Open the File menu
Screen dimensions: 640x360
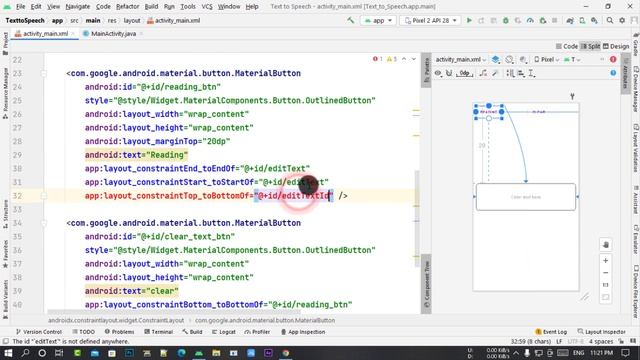pos(20,7)
